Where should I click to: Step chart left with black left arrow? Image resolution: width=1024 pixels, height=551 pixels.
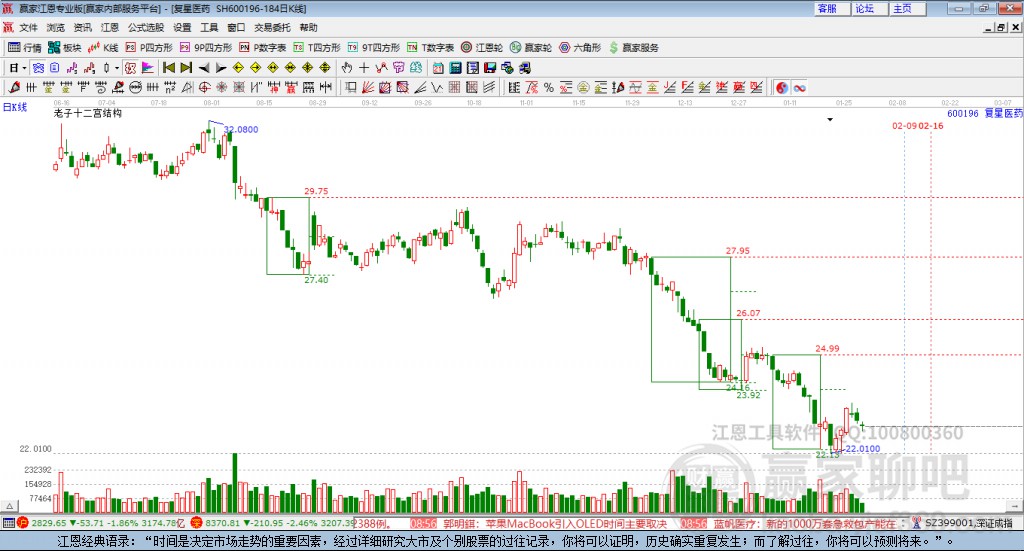(x=204, y=68)
